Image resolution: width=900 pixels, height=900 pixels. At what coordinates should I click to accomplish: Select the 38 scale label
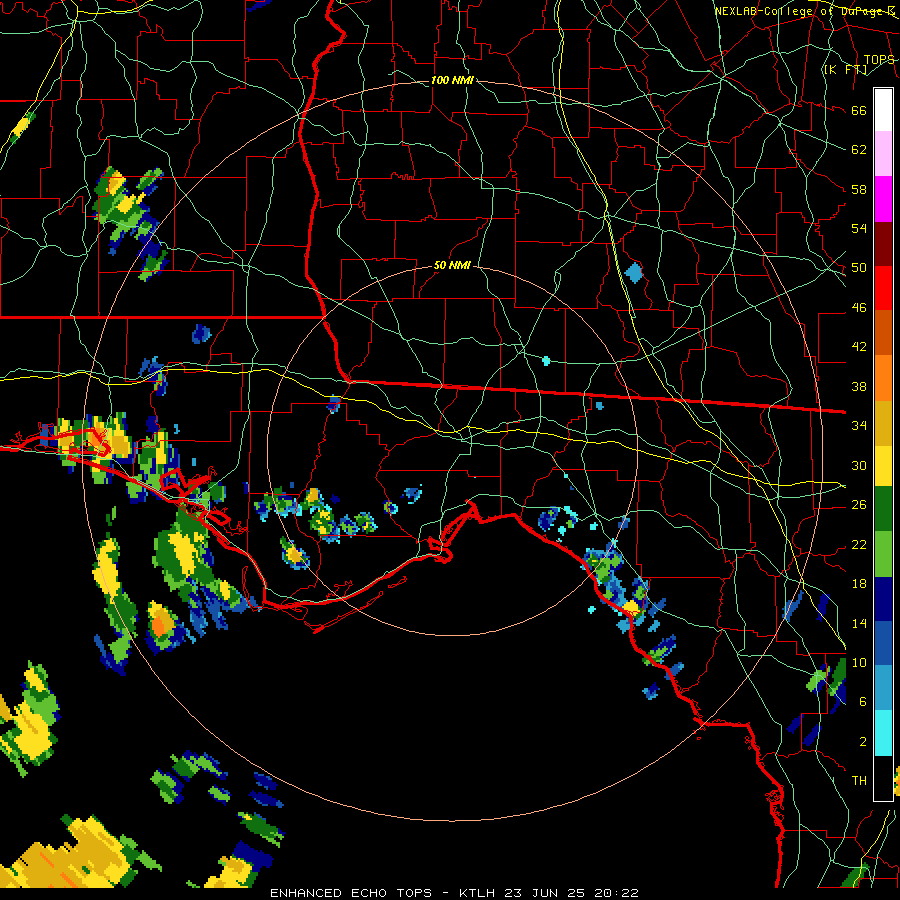coord(859,386)
